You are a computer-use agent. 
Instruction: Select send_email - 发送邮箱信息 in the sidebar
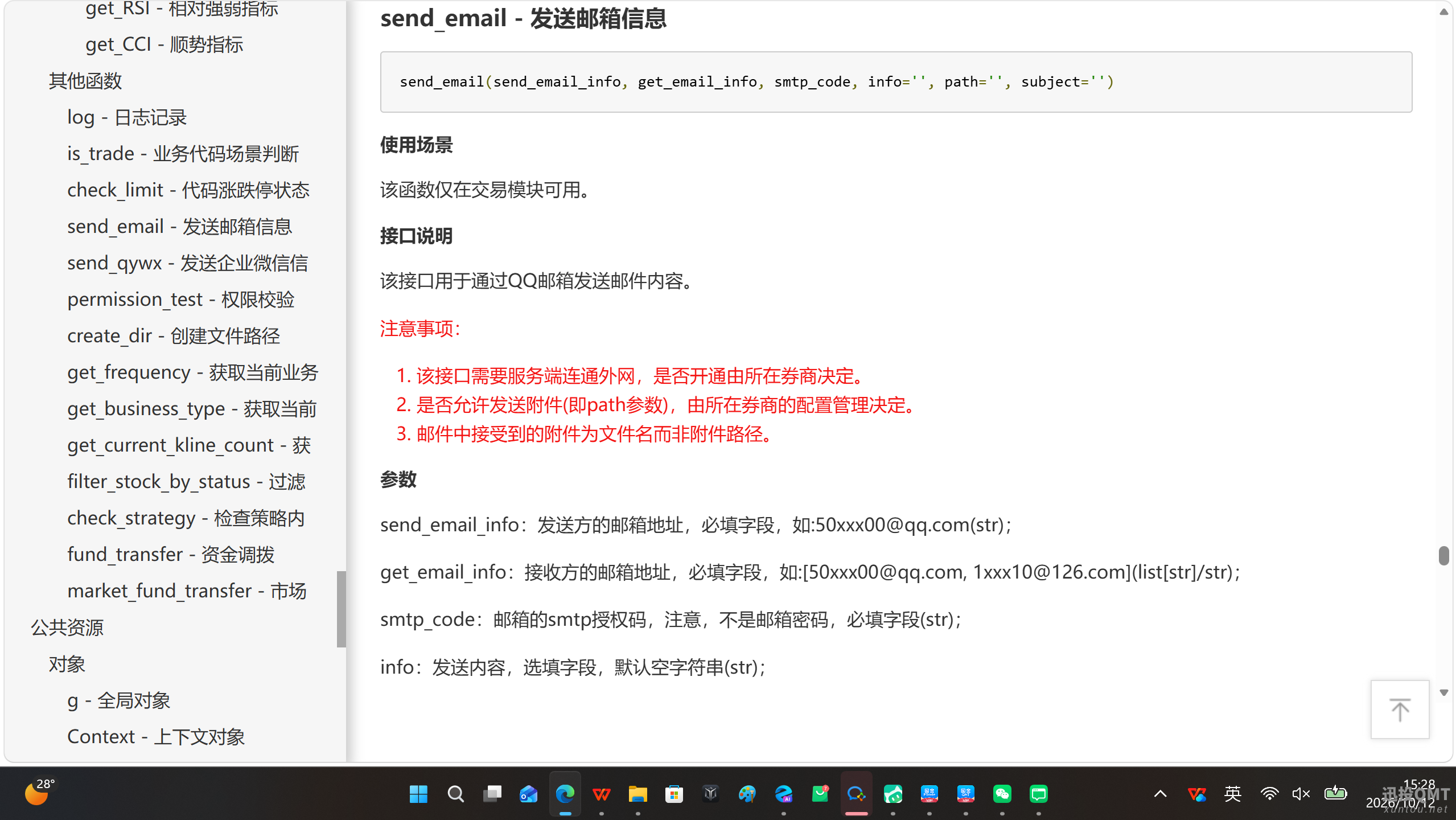click(x=180, y=227)
